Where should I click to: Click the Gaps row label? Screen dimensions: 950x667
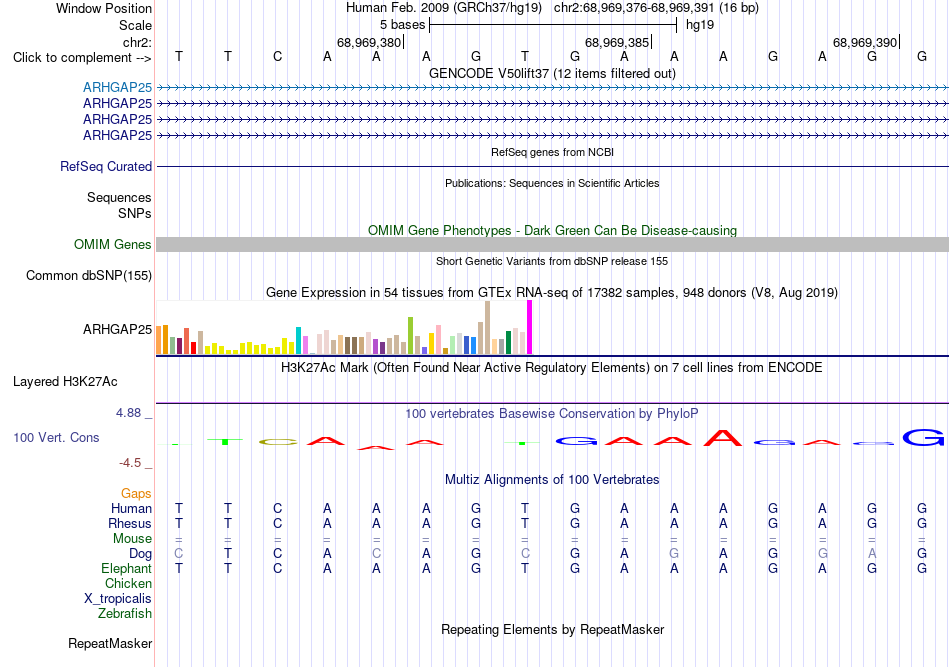point(136,493)
